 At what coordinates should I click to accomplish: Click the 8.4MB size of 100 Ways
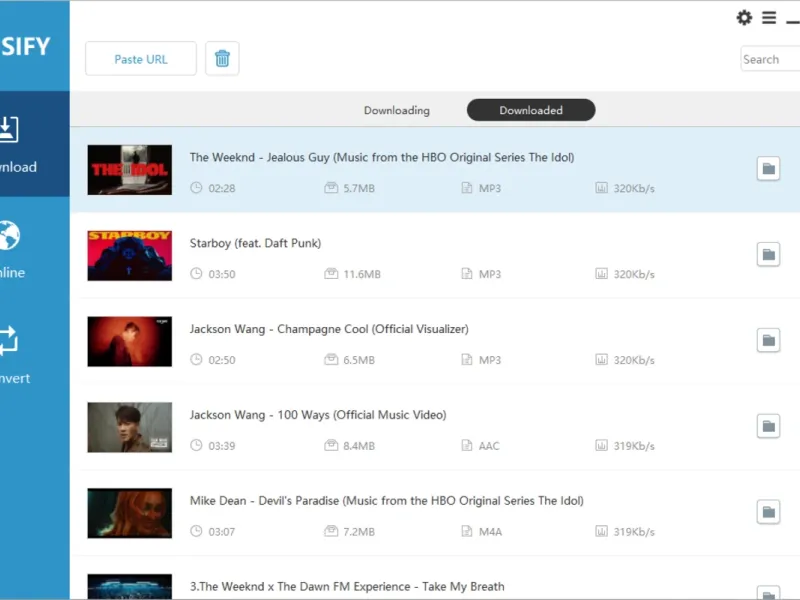click(x=359, y=445)
